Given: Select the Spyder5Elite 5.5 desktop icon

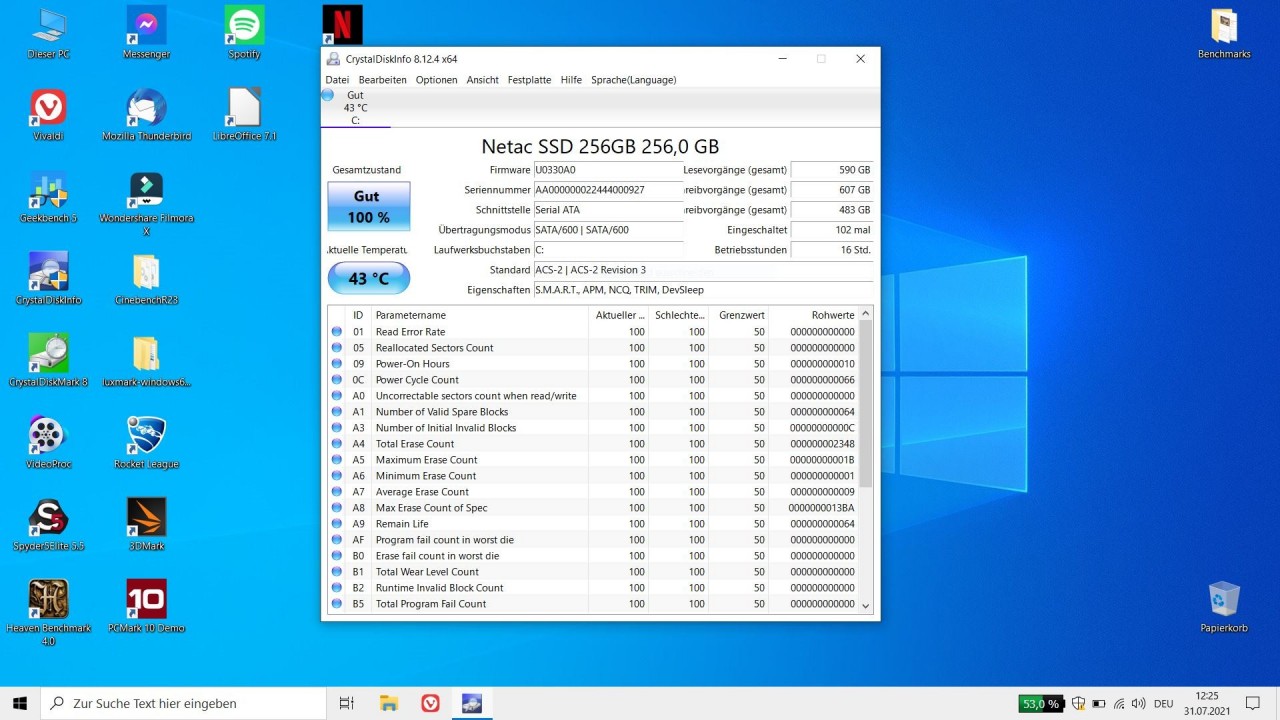Looking at the screenshot, I should pyautogui.click(x=48, y=525).
